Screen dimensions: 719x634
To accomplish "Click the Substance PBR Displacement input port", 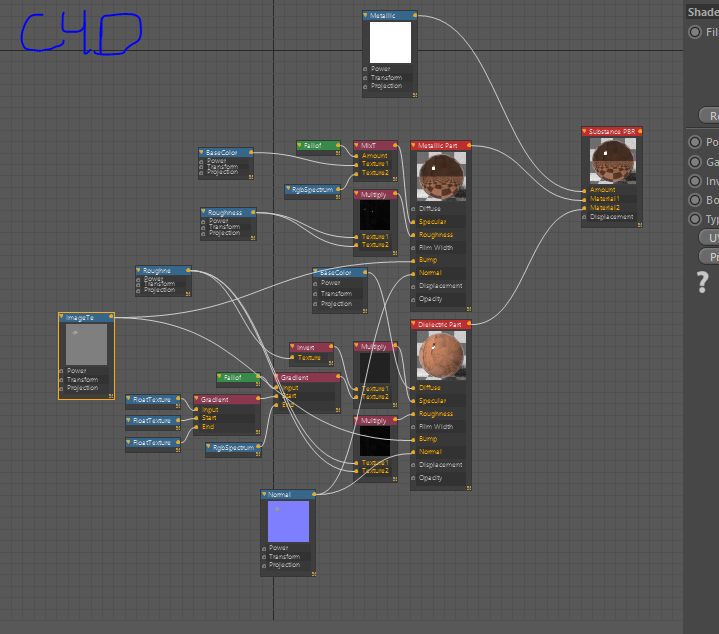I will [x=584, y=217].
